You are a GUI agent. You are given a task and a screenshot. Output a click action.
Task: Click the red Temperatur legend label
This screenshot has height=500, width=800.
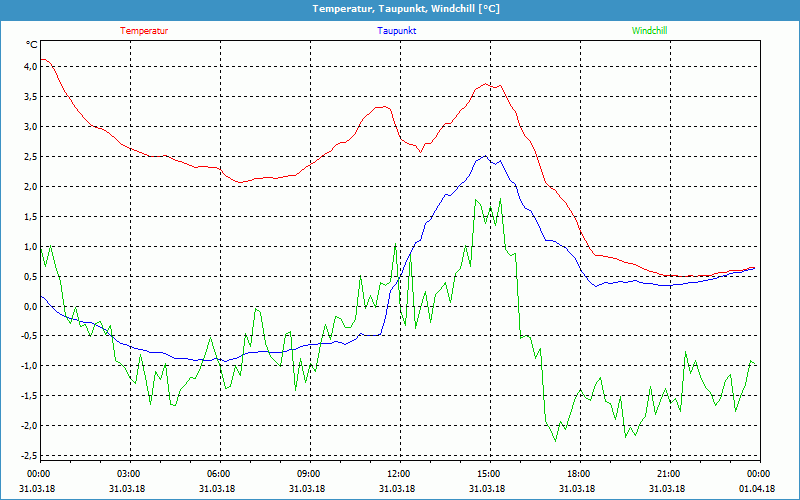pyautogui.click(x=144, y=31)
